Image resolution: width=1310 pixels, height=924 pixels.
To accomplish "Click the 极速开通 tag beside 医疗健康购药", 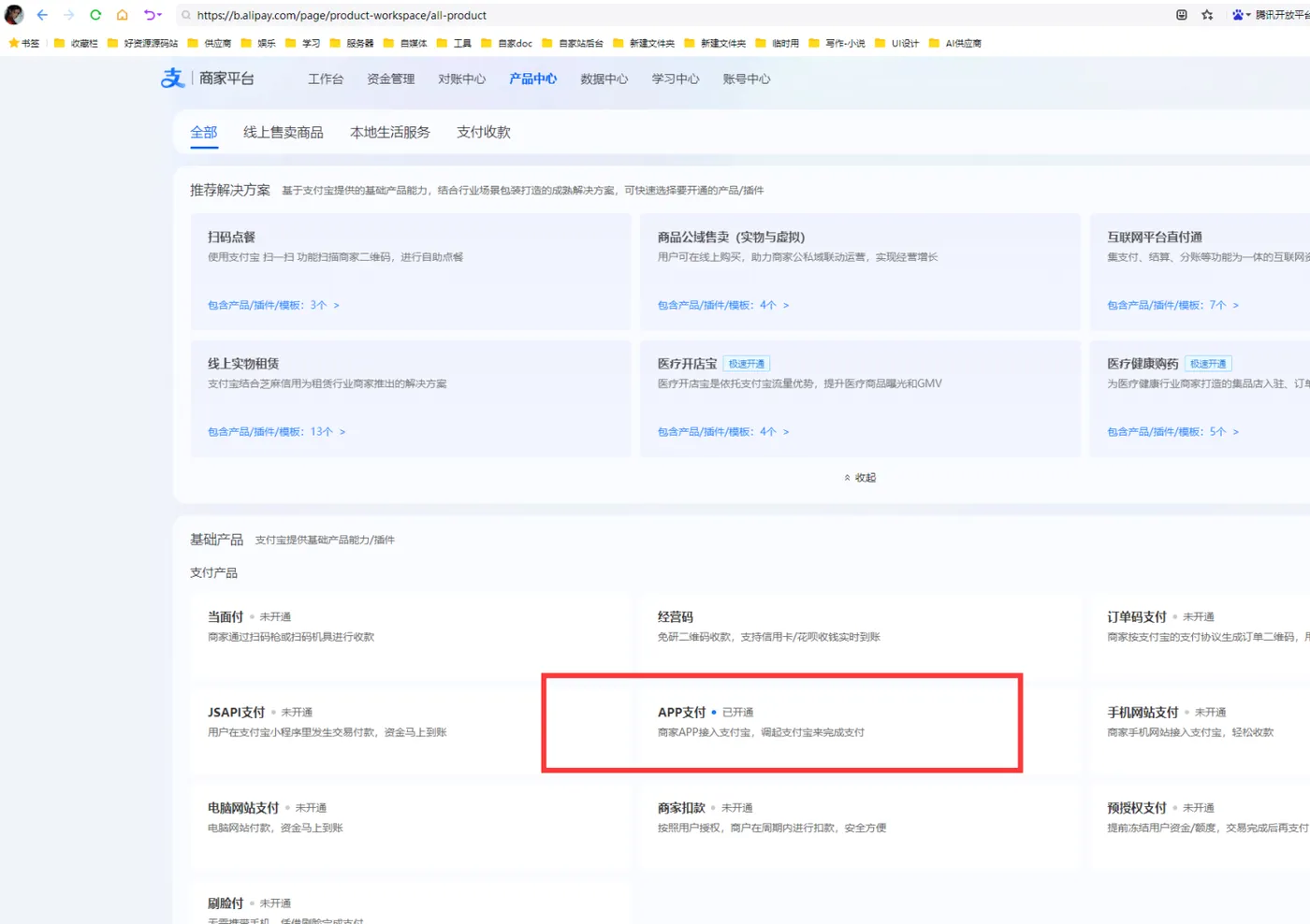I will (x=1208, y=364).
